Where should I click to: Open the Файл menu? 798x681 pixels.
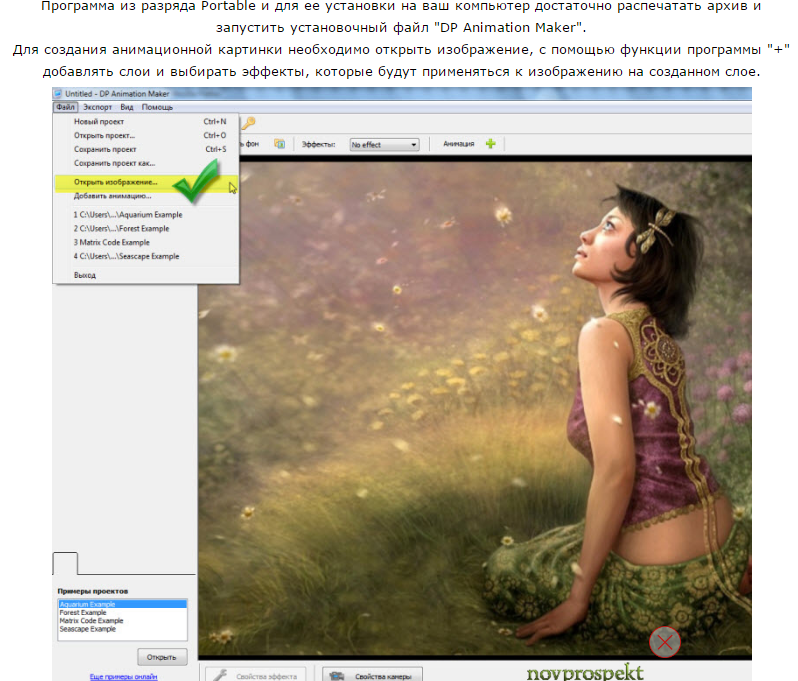(65, 107)
